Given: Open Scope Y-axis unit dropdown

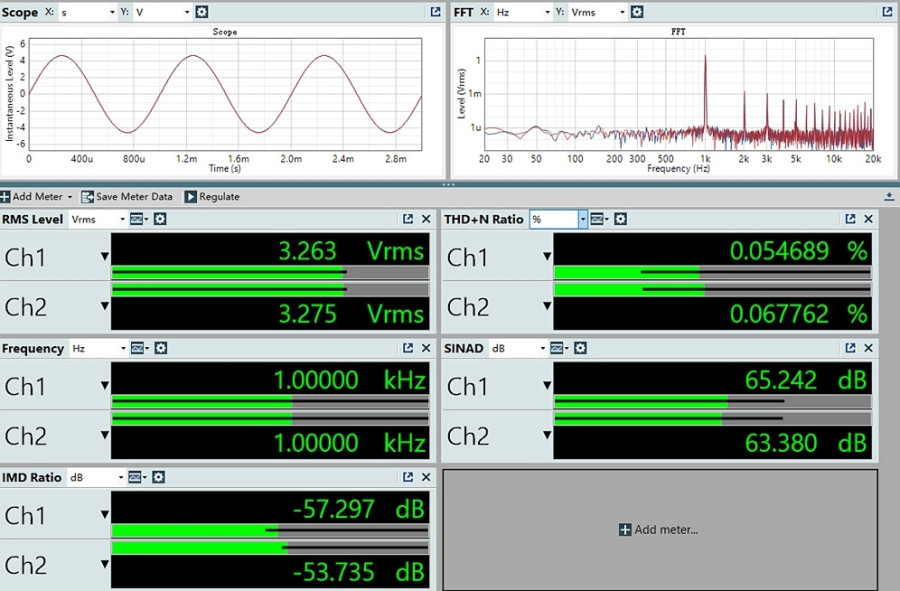Looking at the screenshot, I should [x=162, y=12].
